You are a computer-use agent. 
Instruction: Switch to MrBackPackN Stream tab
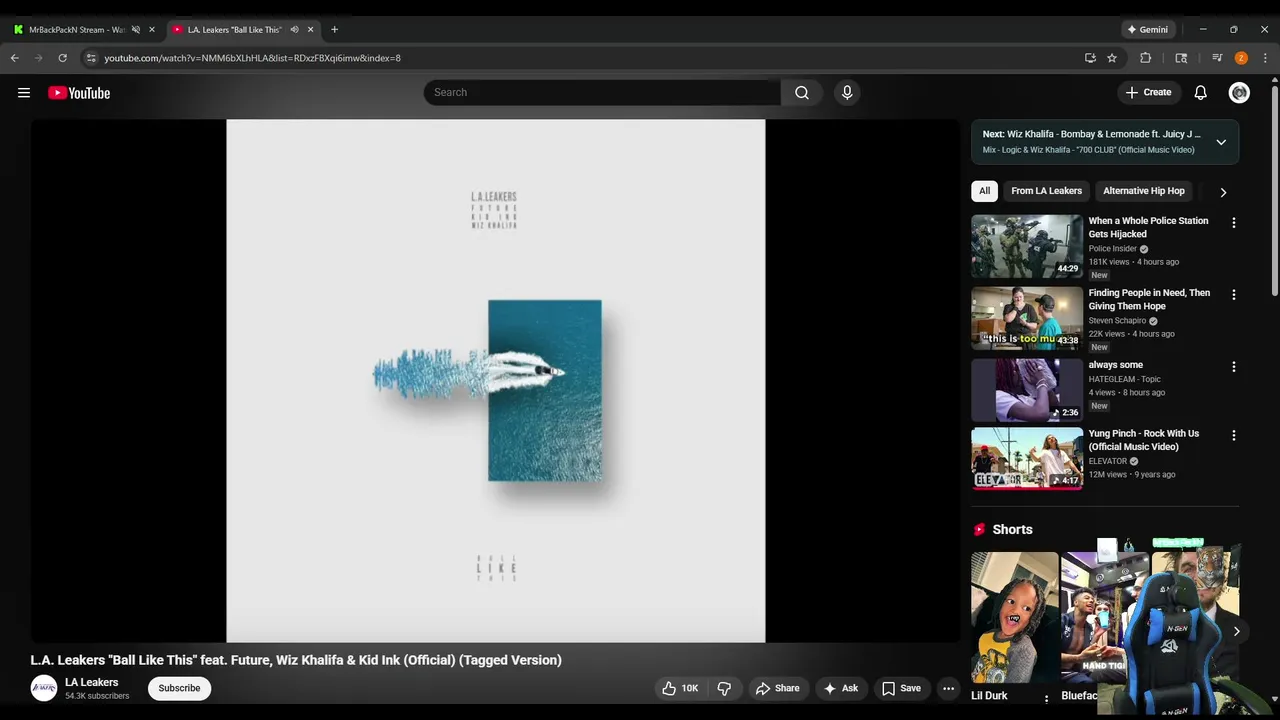[x=76, y=30]
